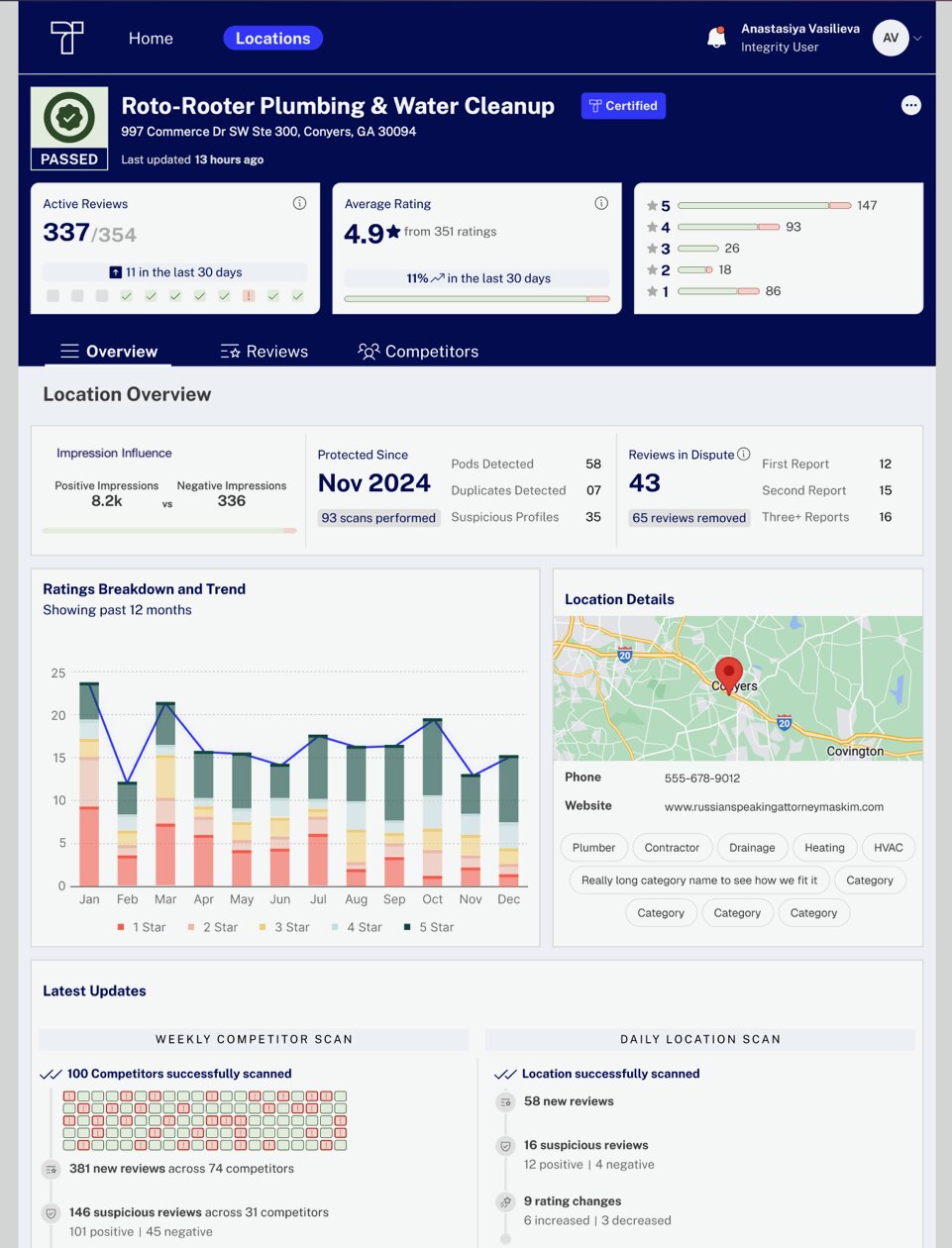Click the icon beside 9 rating changes
This screenshot has height=1248, width=952.
tap(505, 1201)
